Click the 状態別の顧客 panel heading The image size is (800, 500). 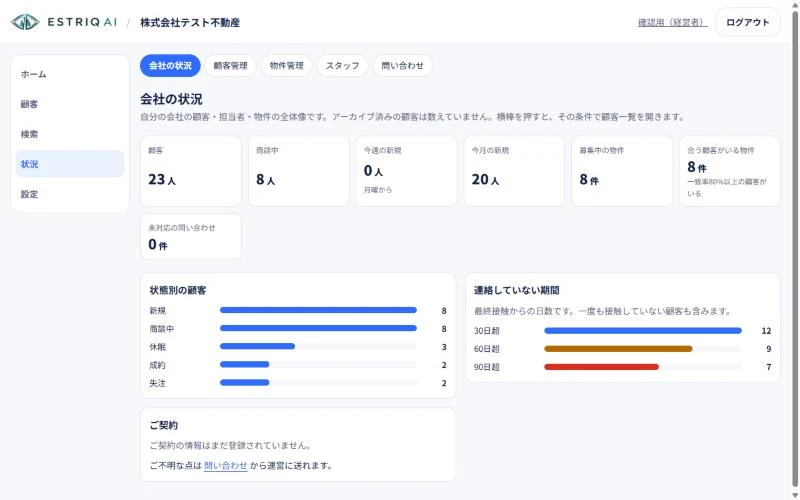(x=178, y=290)
